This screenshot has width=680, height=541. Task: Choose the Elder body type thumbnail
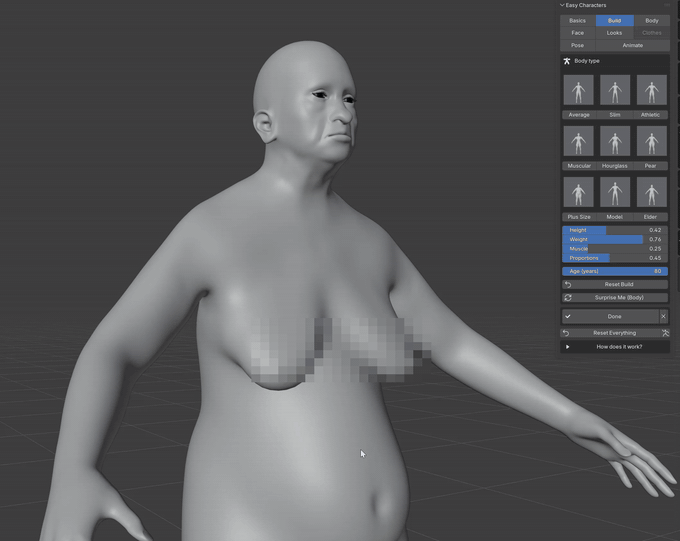pyautogui.click(x=651, y=192)
